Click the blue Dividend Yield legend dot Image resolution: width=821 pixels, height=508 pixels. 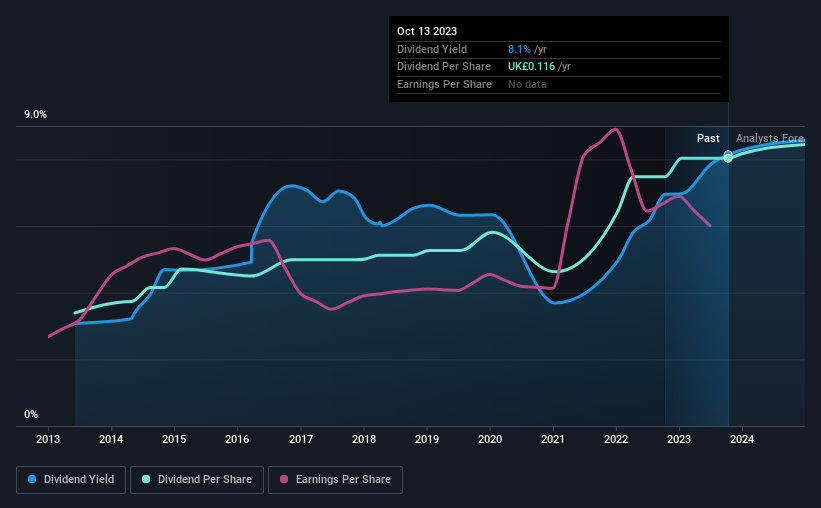point(32,479)
